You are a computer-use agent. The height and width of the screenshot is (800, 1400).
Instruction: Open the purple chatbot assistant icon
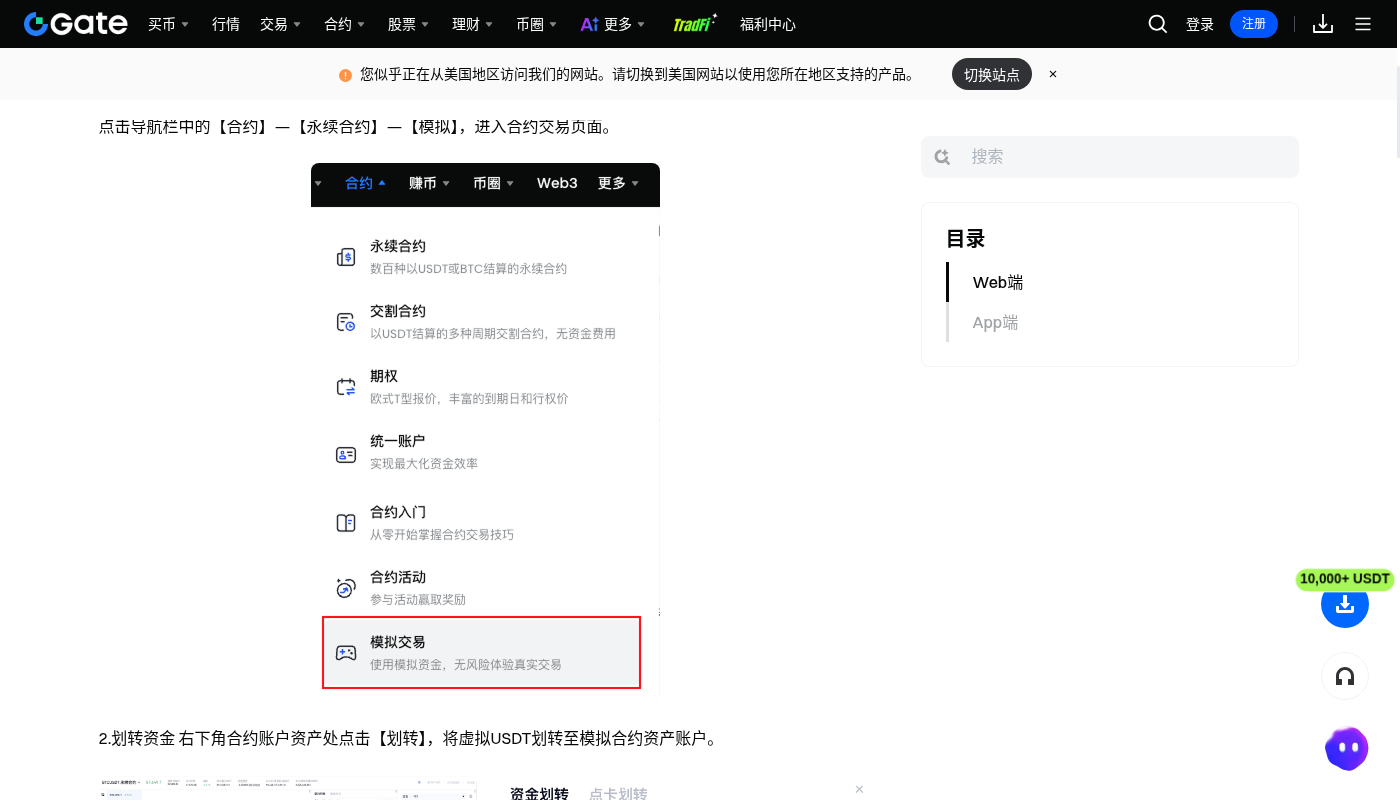(1346, 749)
